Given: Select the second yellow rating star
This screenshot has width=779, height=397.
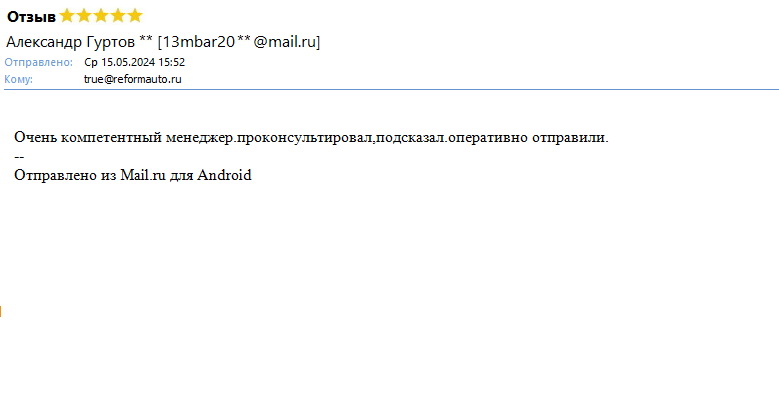Looking at the screenshot, I should point(84,16).
